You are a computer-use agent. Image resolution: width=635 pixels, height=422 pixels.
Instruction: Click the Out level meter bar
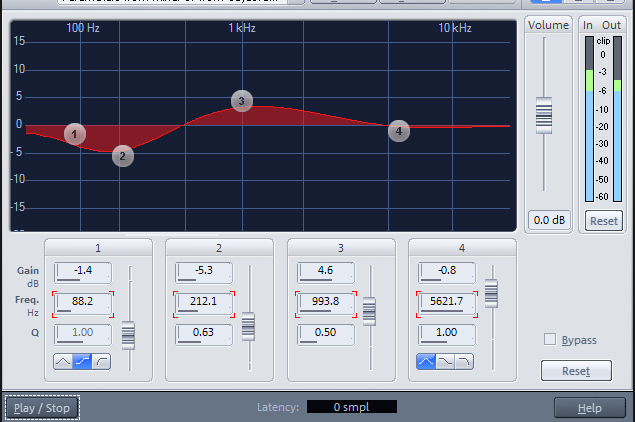(x=617, y=119)
